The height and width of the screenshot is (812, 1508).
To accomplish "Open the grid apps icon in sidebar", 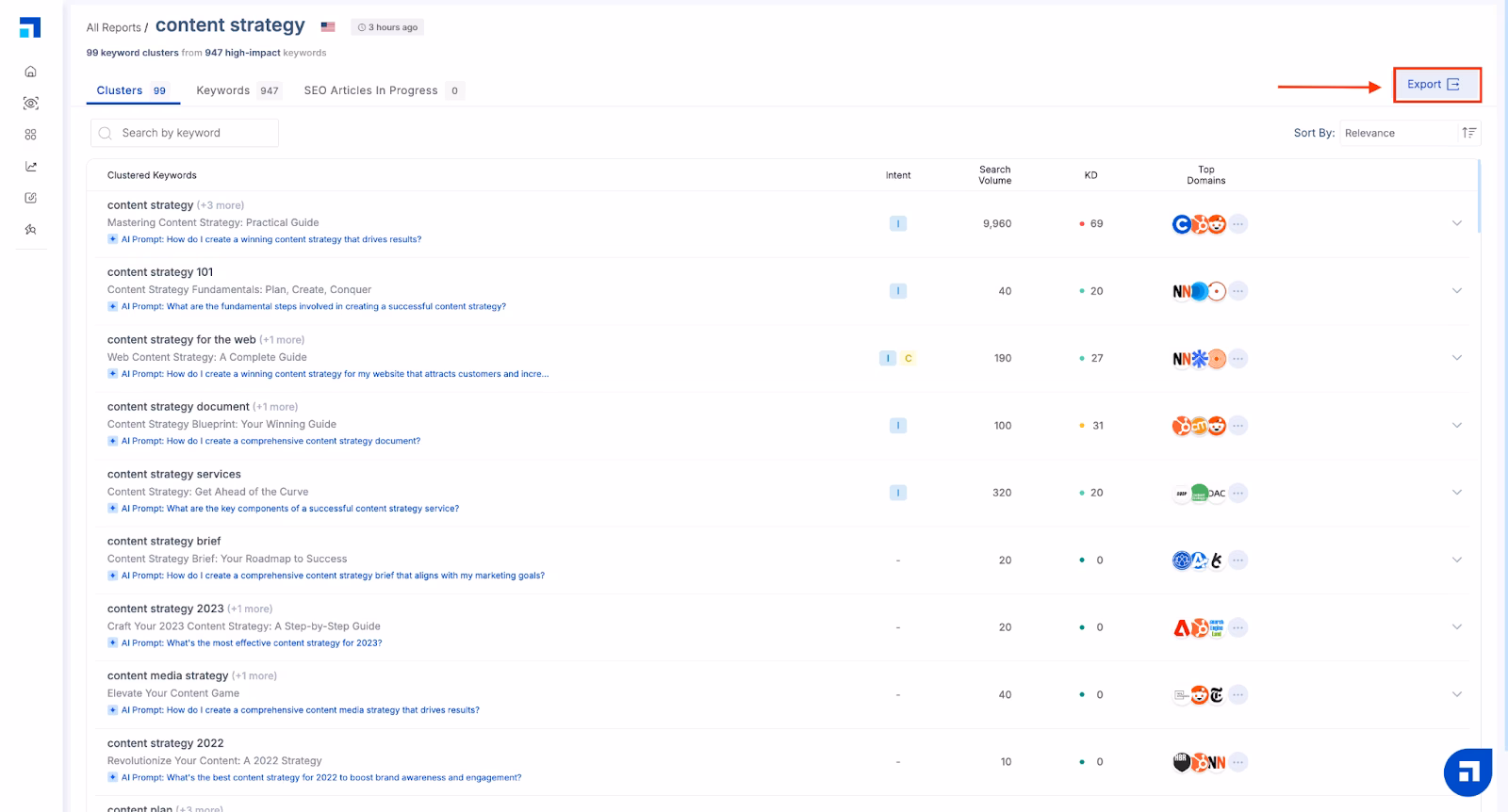I will click(30, 135).
